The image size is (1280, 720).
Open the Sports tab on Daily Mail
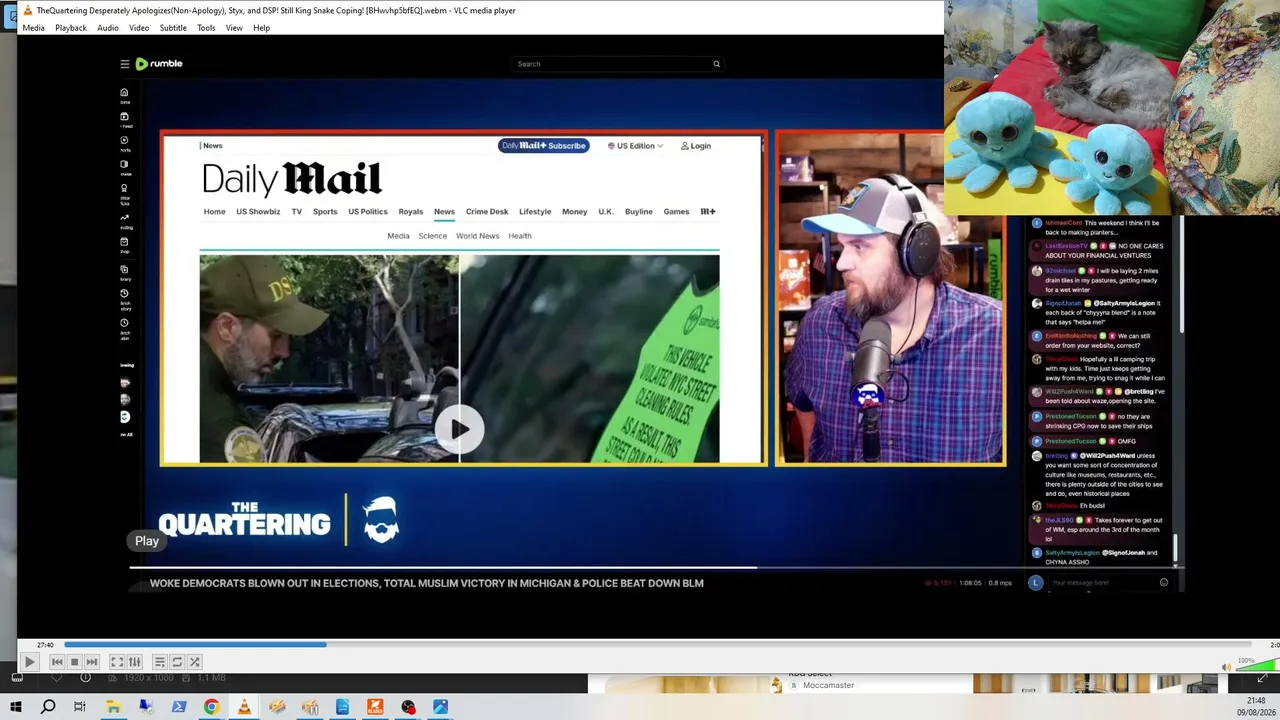point(325,212)
